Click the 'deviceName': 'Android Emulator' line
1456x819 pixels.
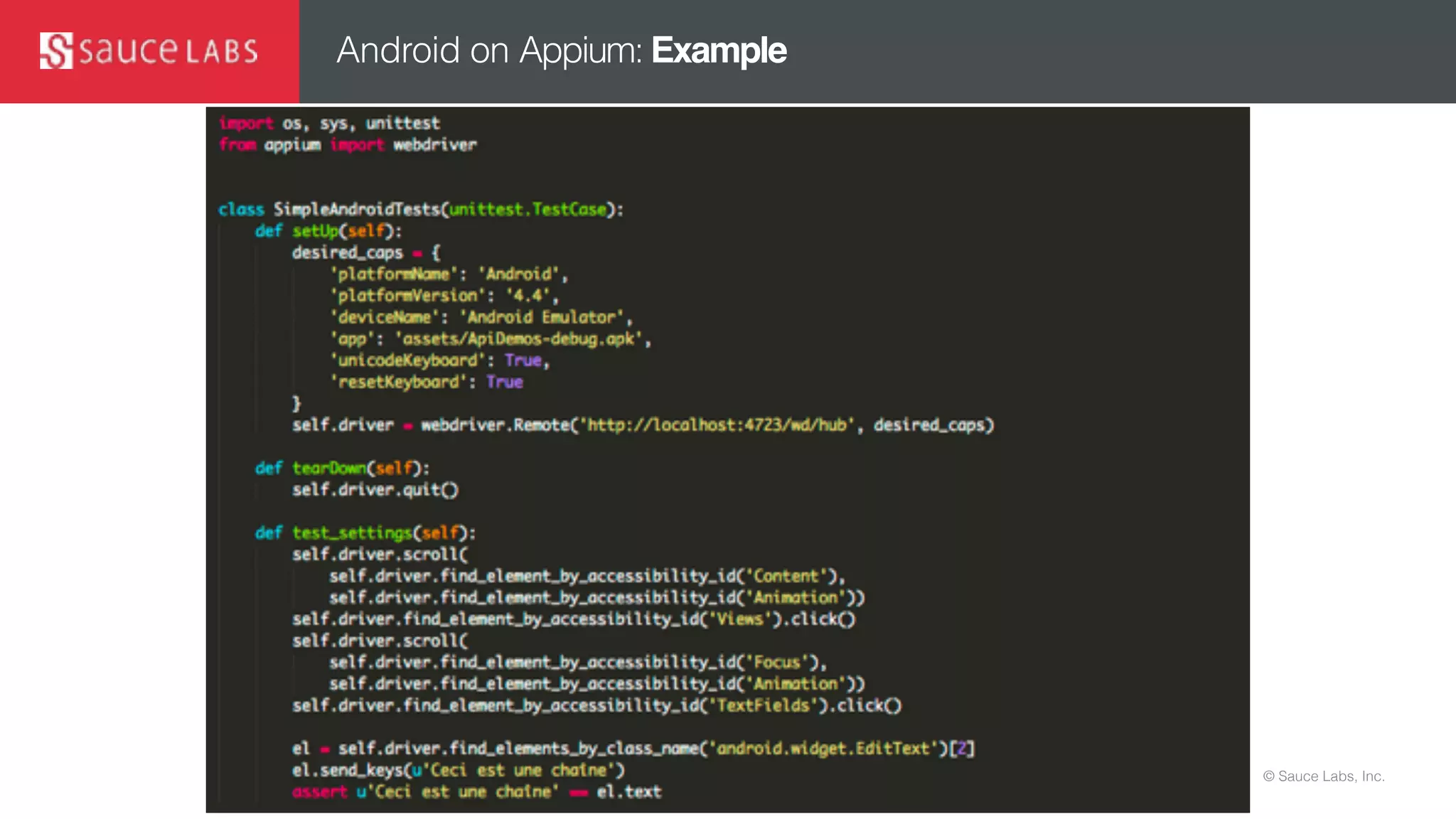tap(481, 317)
